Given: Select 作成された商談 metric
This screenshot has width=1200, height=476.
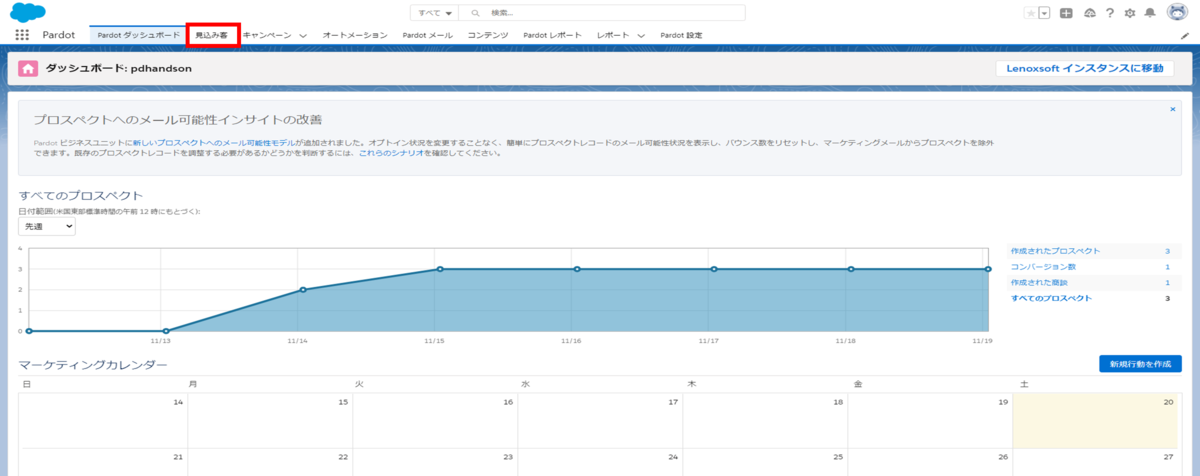Looking at the screenshot, I should pyautogui.click(x=1040, y=282).
